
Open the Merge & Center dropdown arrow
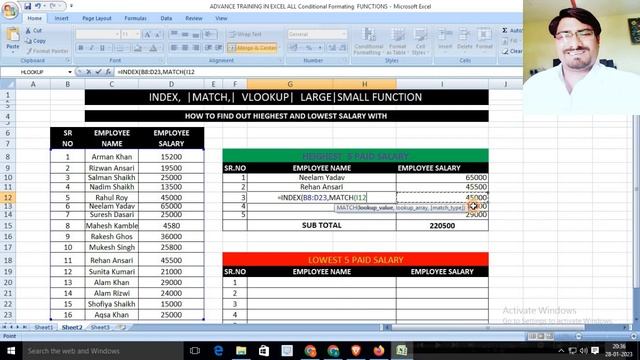tap(279, 48)
